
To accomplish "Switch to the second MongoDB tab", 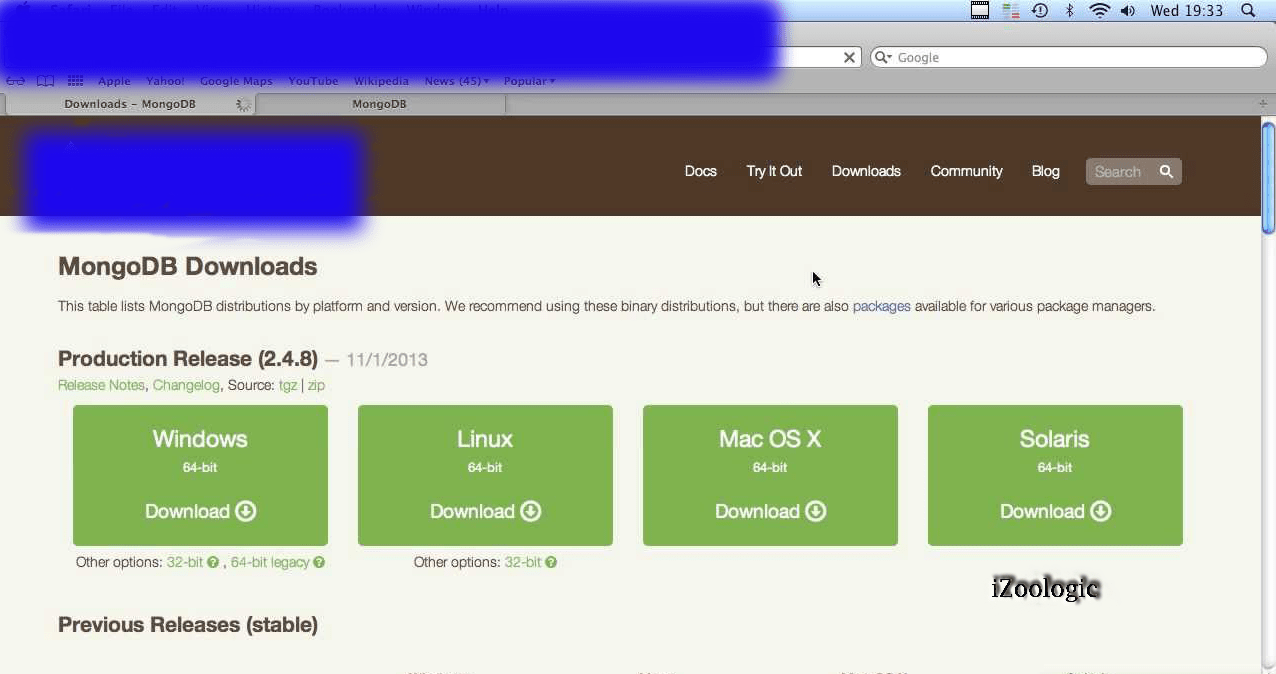I will click(380, 104).
